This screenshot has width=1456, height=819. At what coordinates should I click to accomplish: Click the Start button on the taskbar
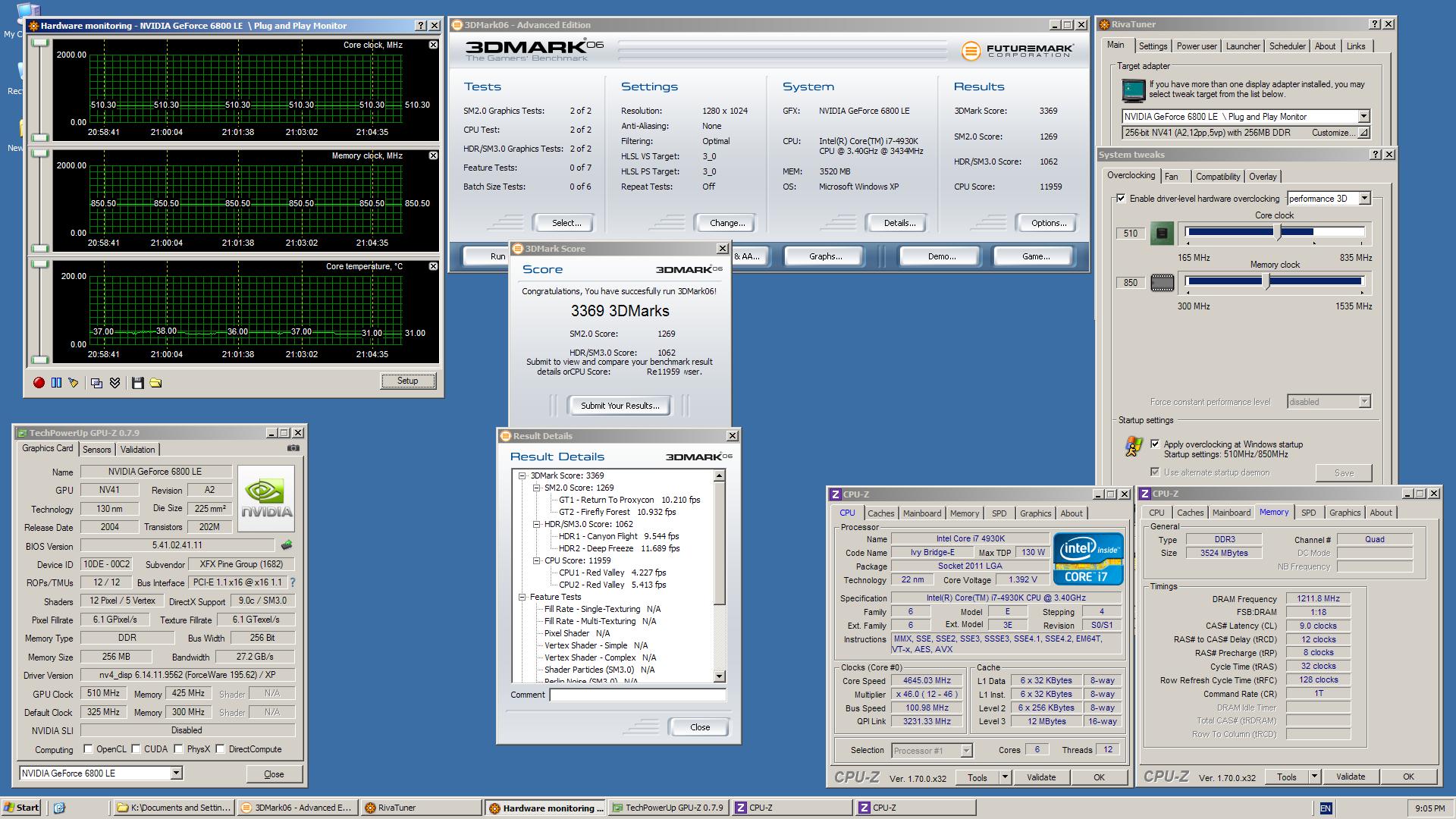(21, 808)
